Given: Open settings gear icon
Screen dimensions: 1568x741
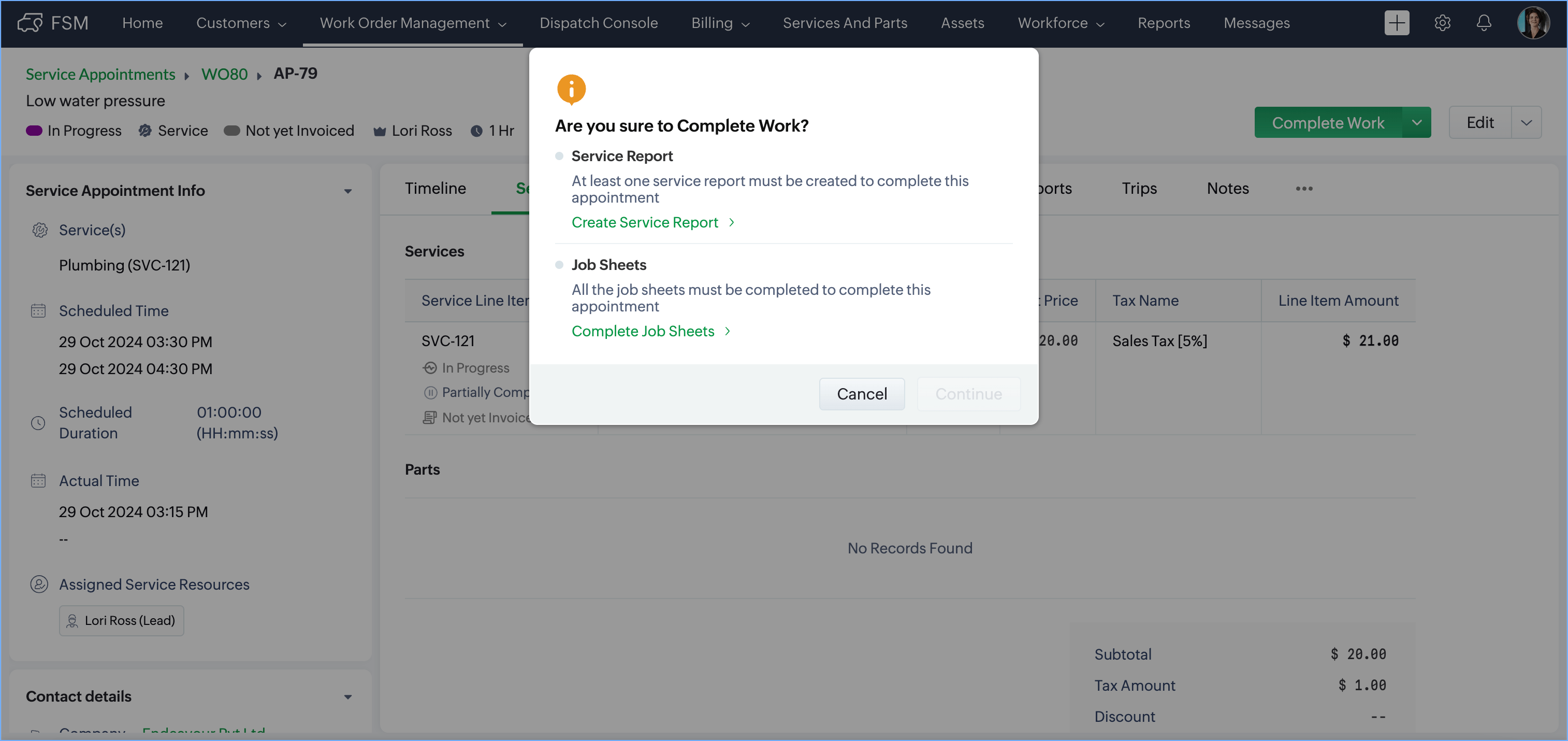Looking at the screenshot, I should click(1442, 23).
